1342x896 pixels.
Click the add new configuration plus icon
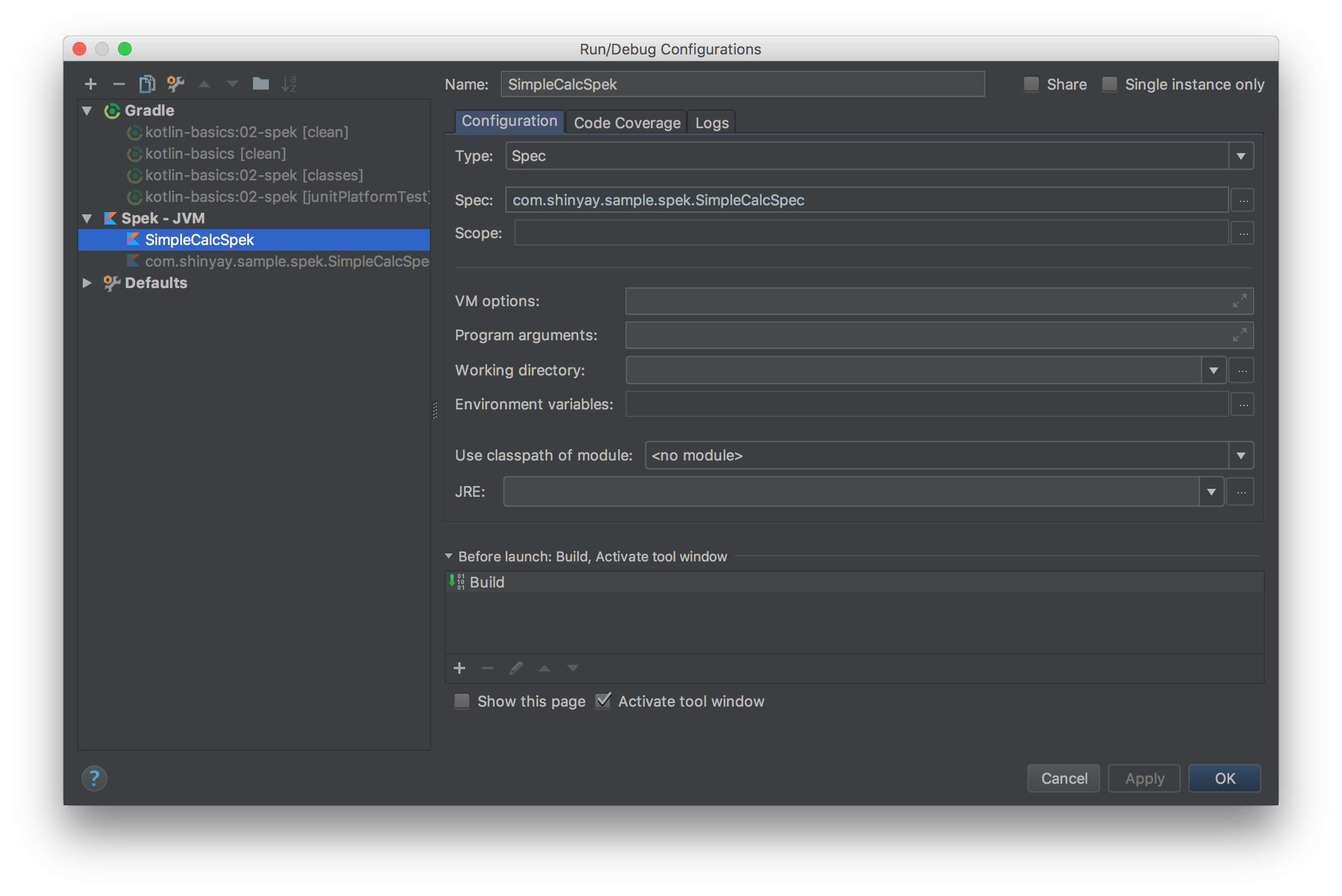[90, 84]
